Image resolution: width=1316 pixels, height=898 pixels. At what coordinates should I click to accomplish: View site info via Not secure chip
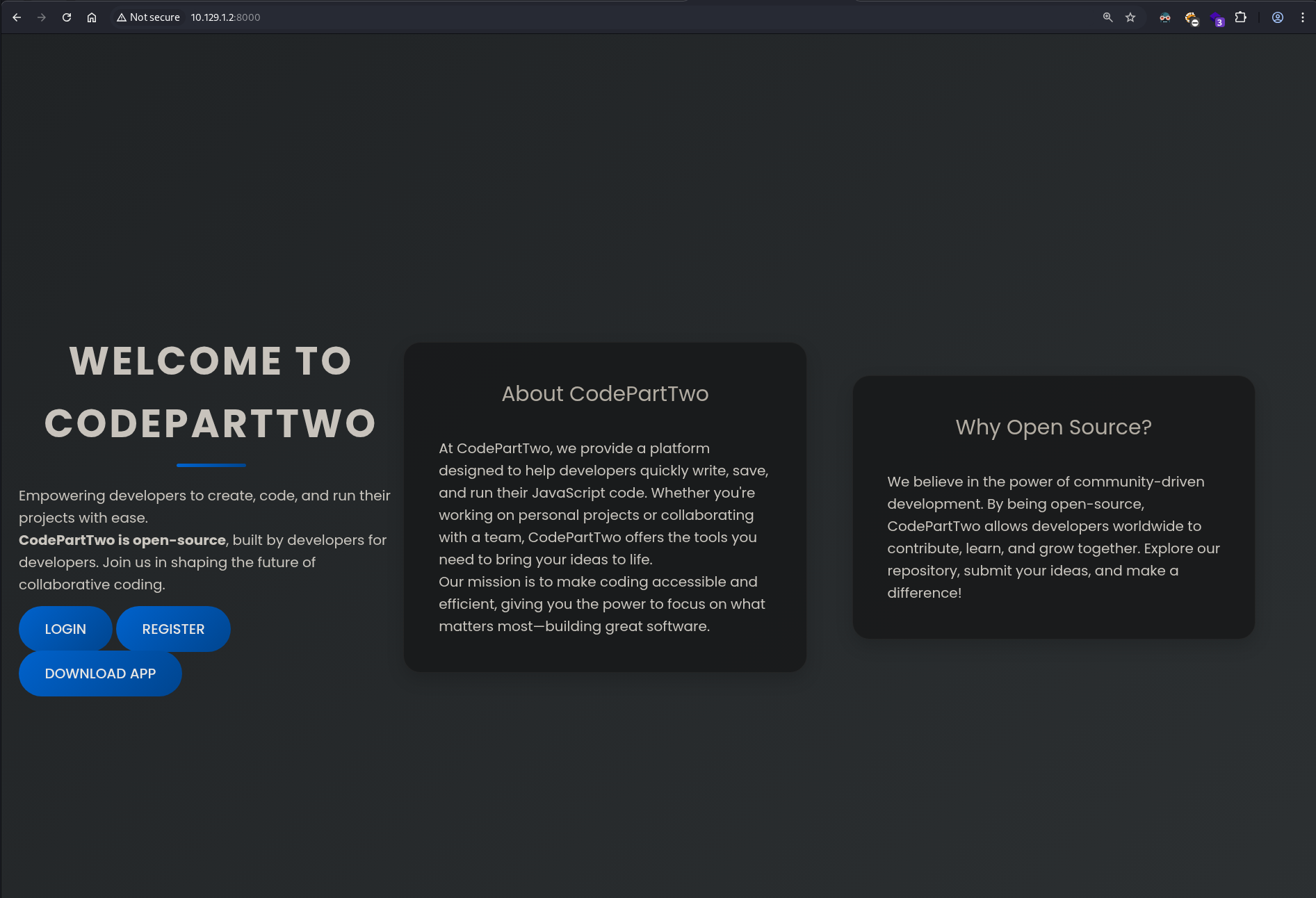point(149,17)
